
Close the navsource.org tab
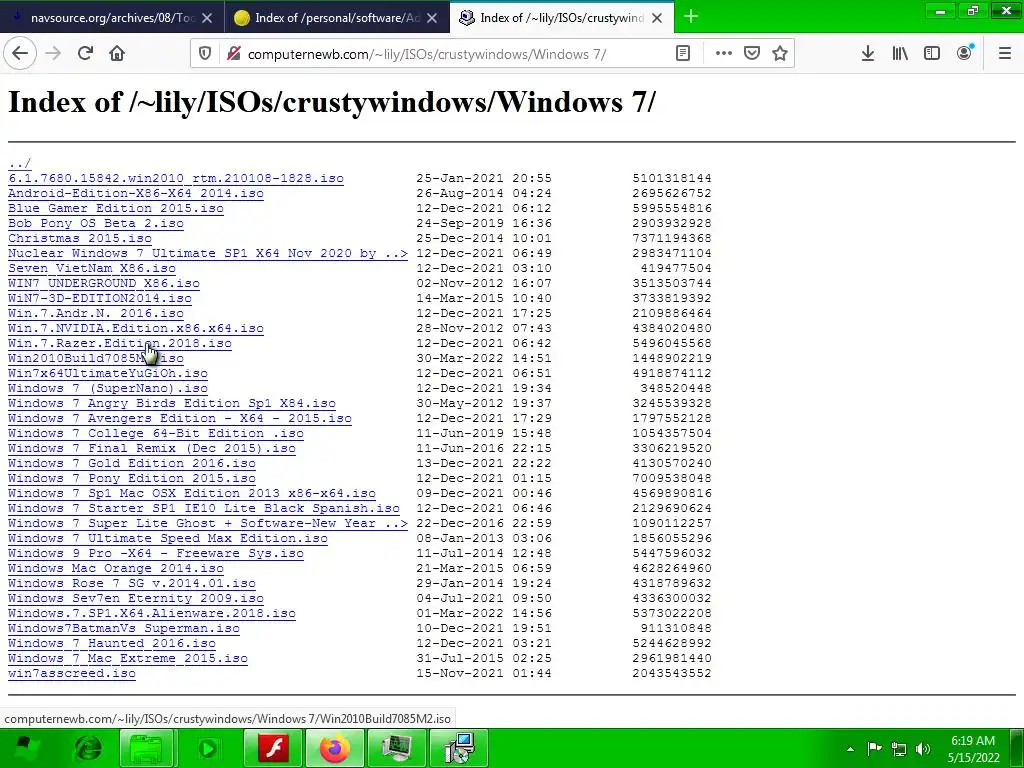(x=207, y=18)
